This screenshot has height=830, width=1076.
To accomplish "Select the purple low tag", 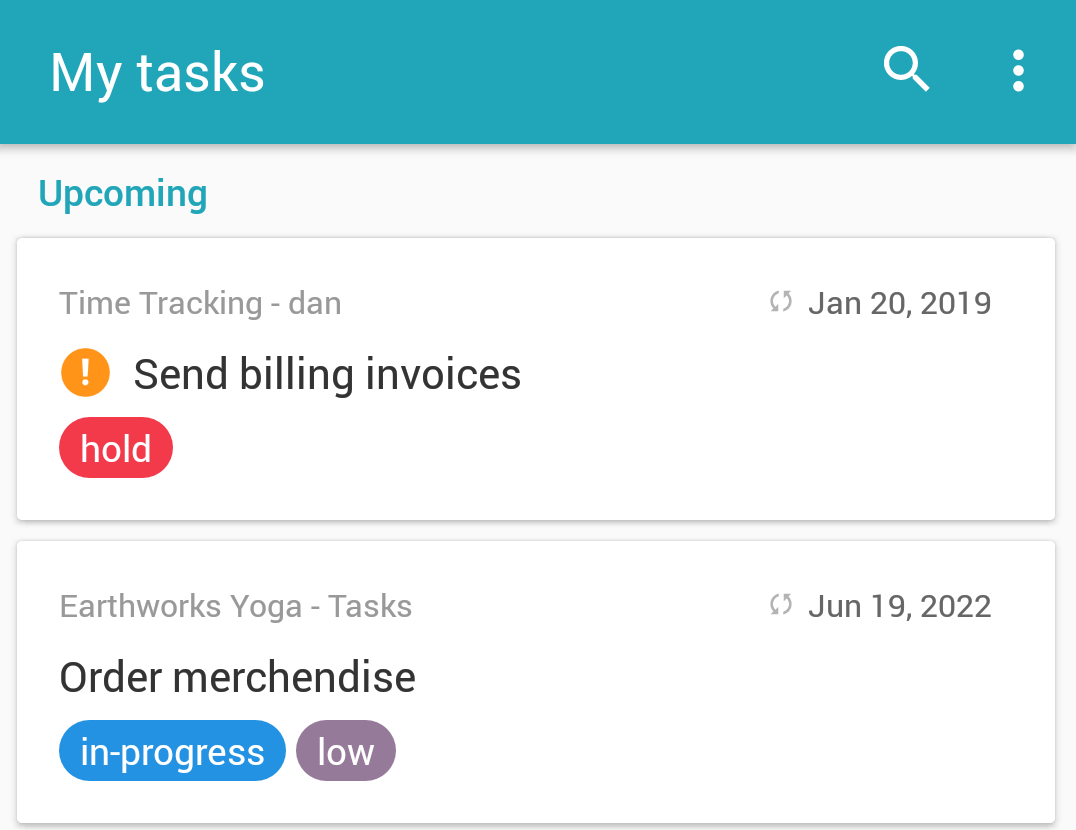I will (346, 751).
